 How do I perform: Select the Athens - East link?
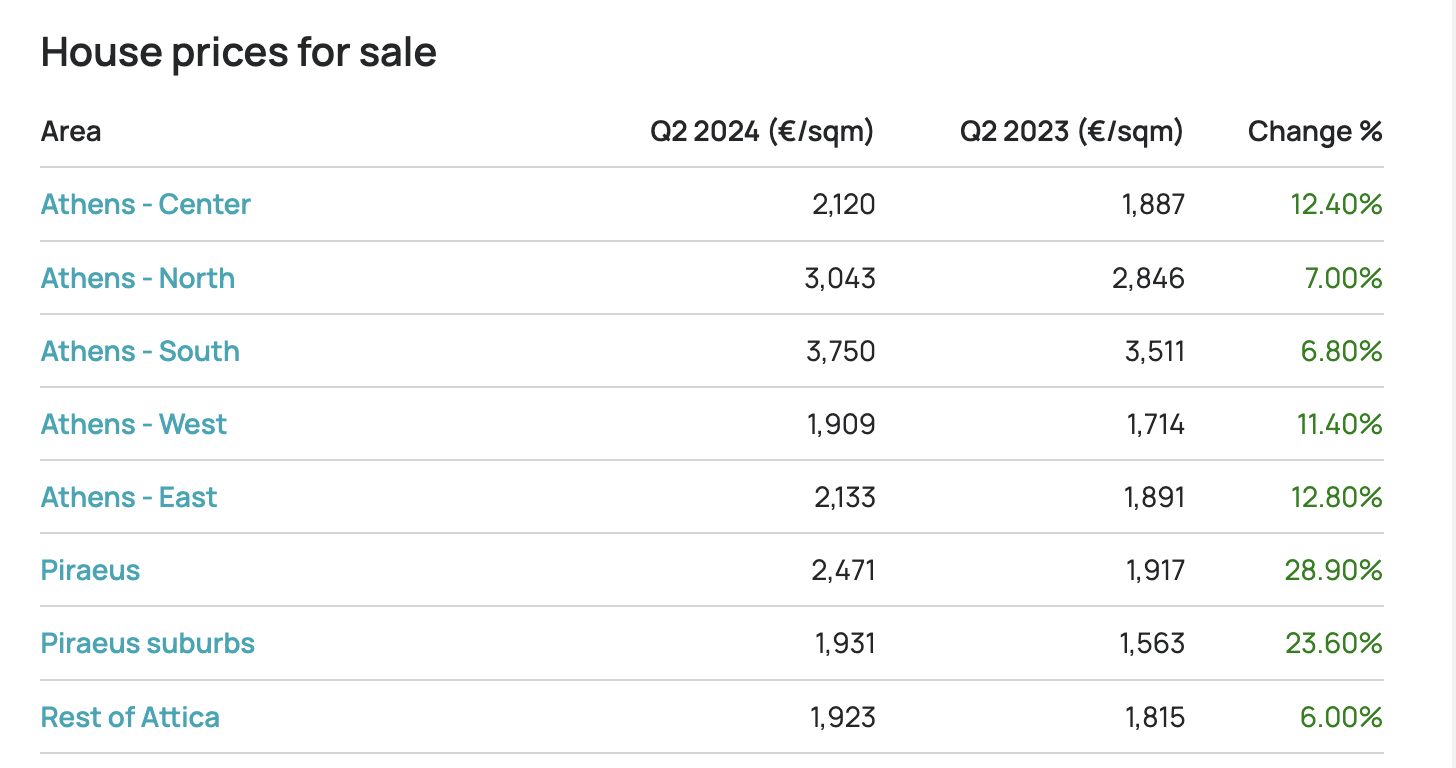(129, 497)
